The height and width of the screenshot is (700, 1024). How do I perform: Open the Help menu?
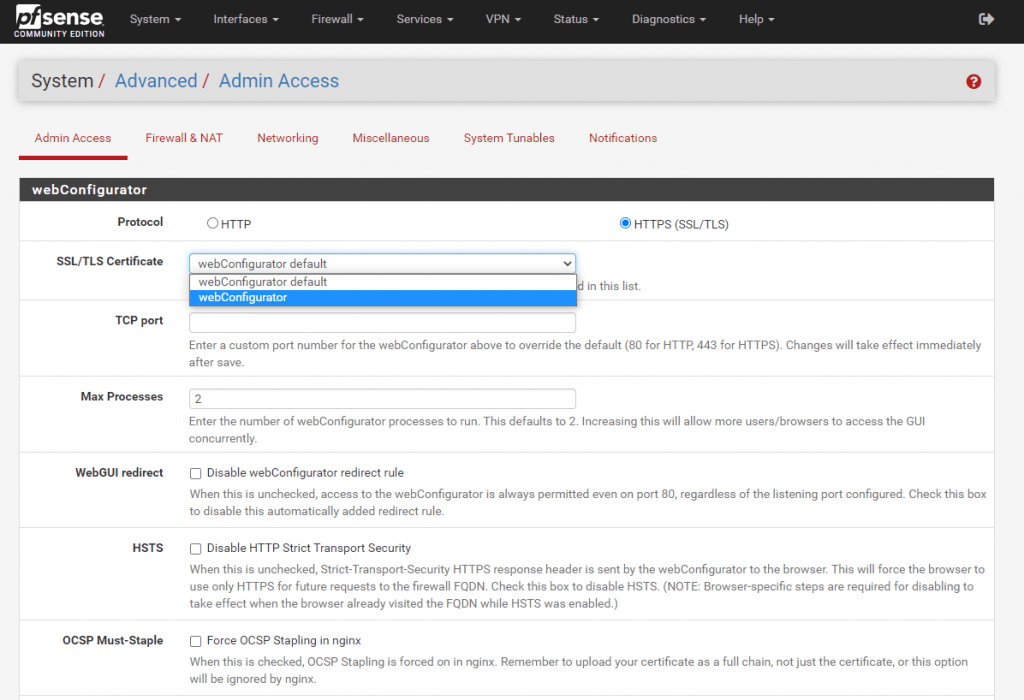[756, 20]
